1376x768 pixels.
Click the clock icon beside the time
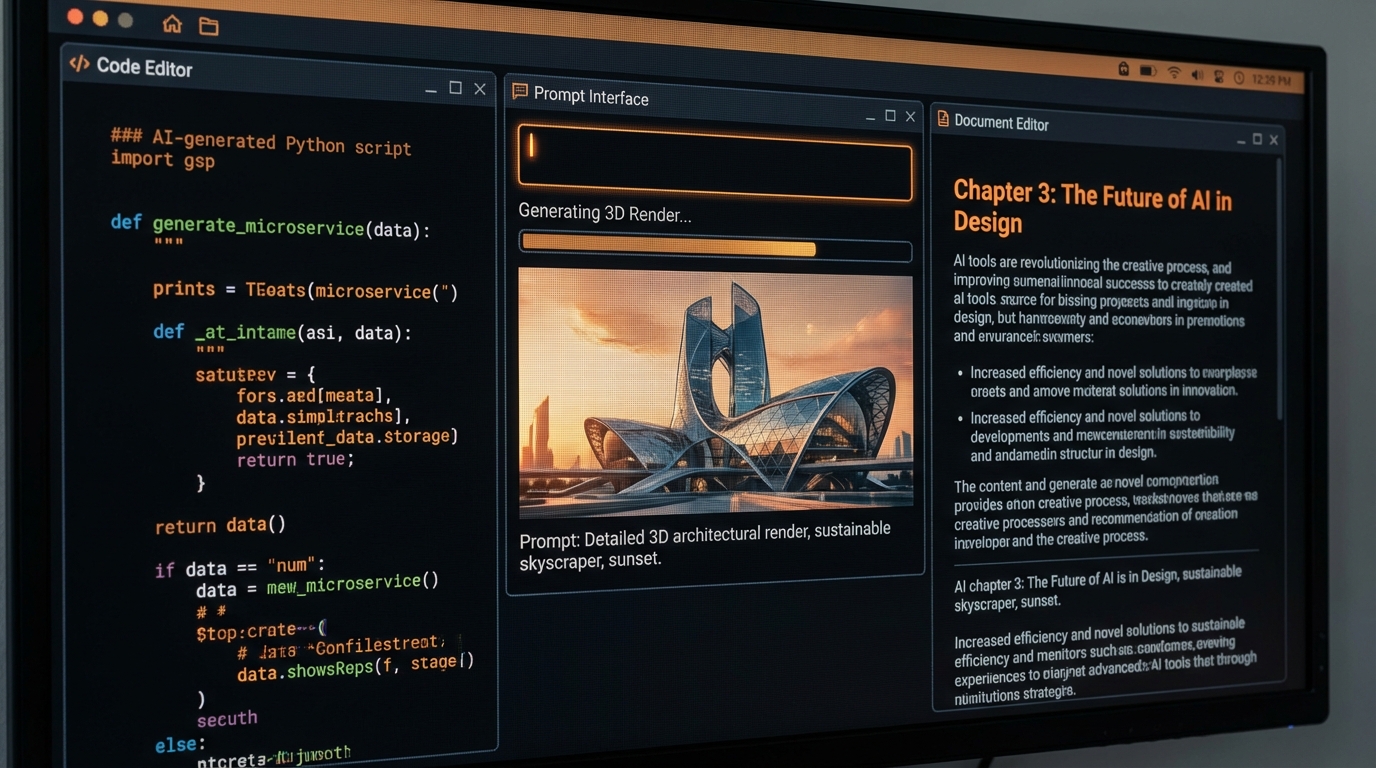tap(1238, 74)
